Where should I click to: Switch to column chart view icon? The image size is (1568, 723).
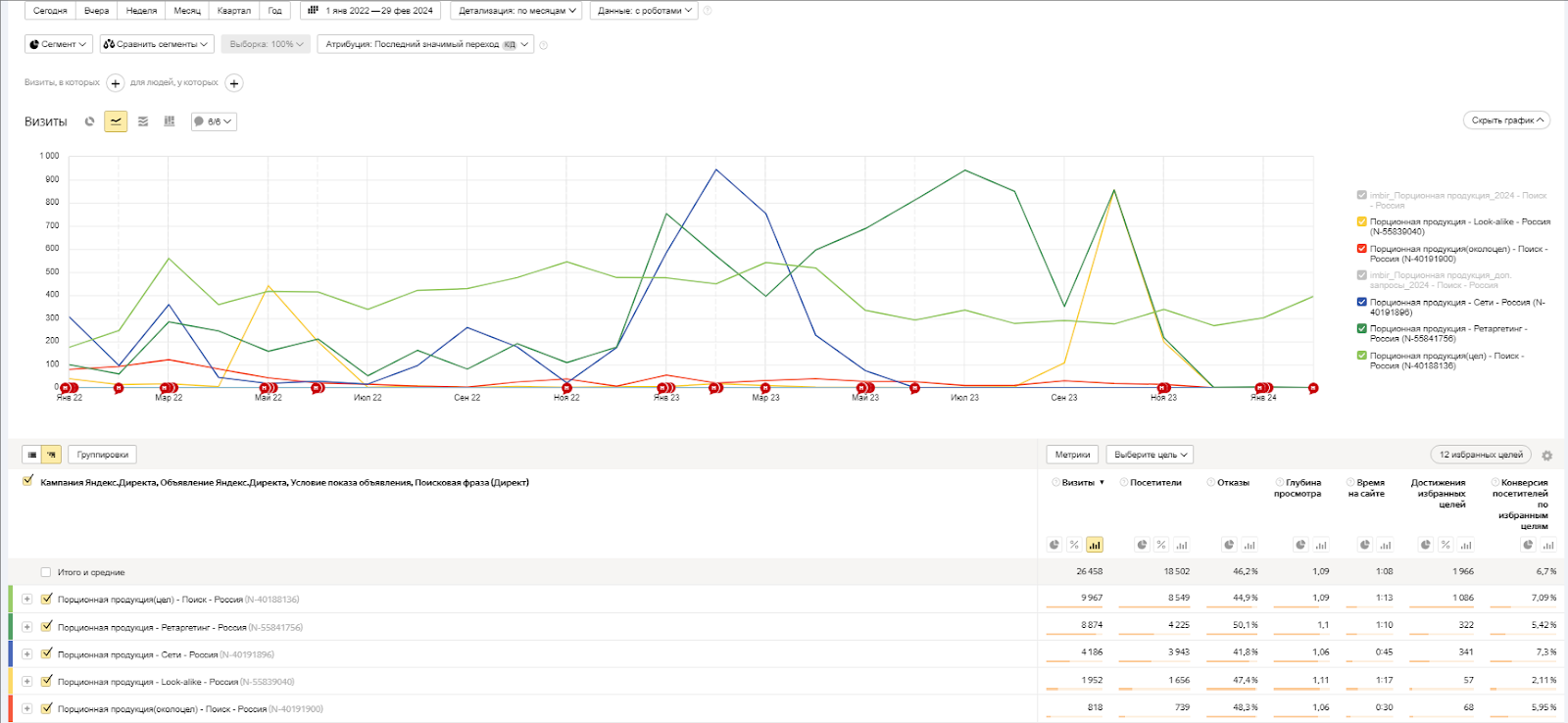[x=170, y=121]
